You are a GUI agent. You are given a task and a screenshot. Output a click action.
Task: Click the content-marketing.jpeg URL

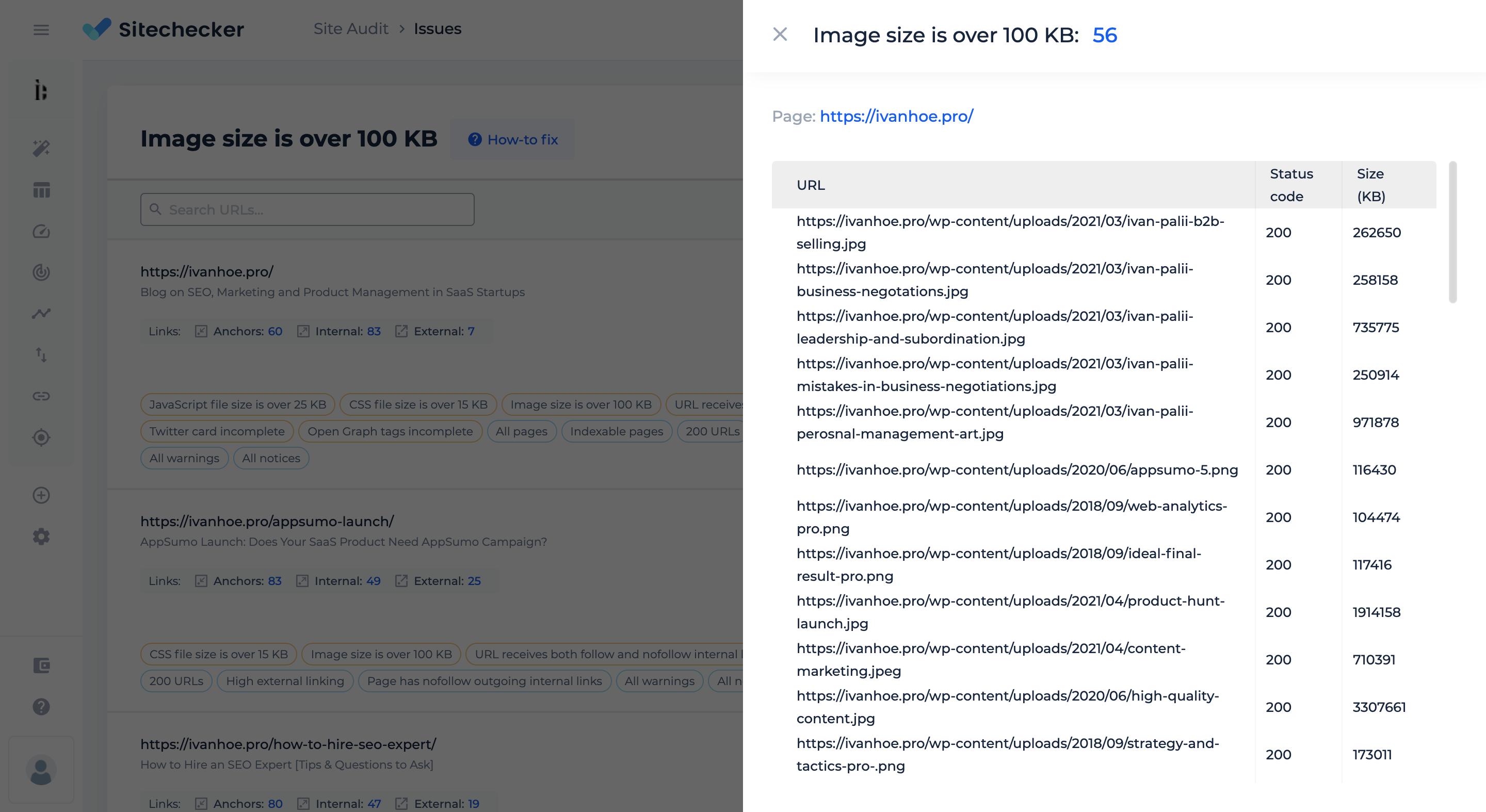point(991,659)
